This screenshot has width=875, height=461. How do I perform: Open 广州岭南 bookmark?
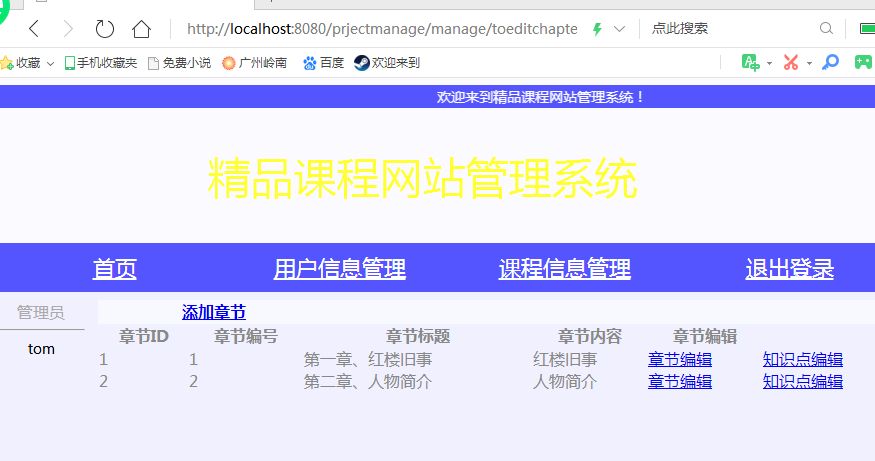coord(254,63)
